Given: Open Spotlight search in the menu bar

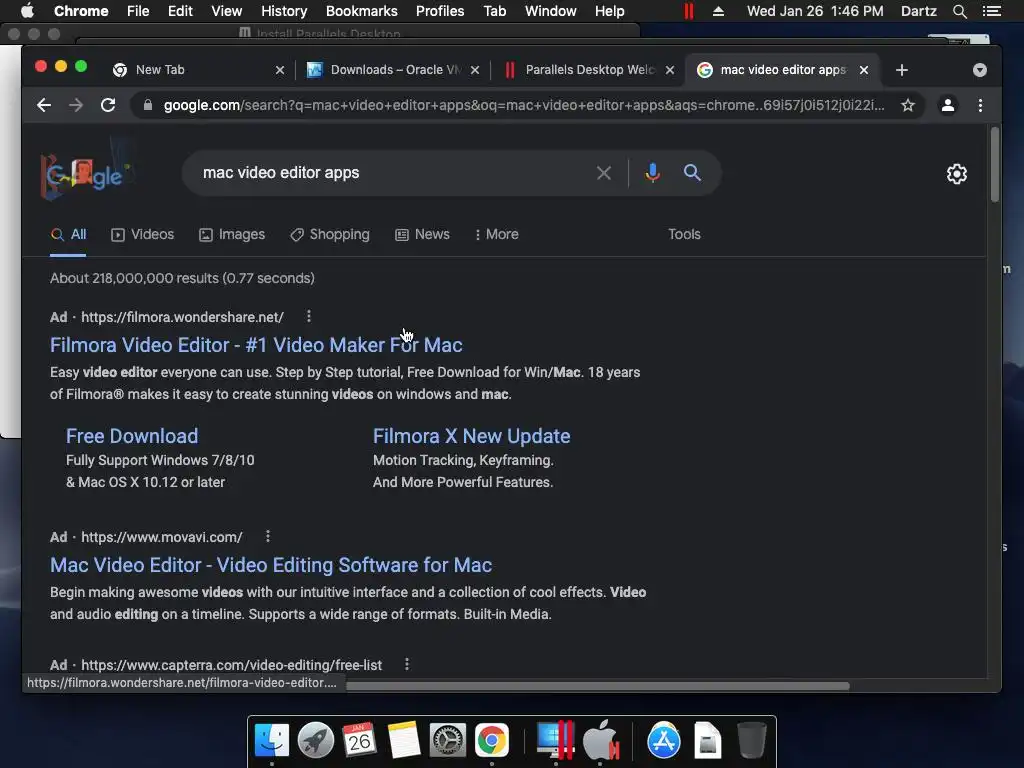Looking at the screenshot, I should [960, 11].
